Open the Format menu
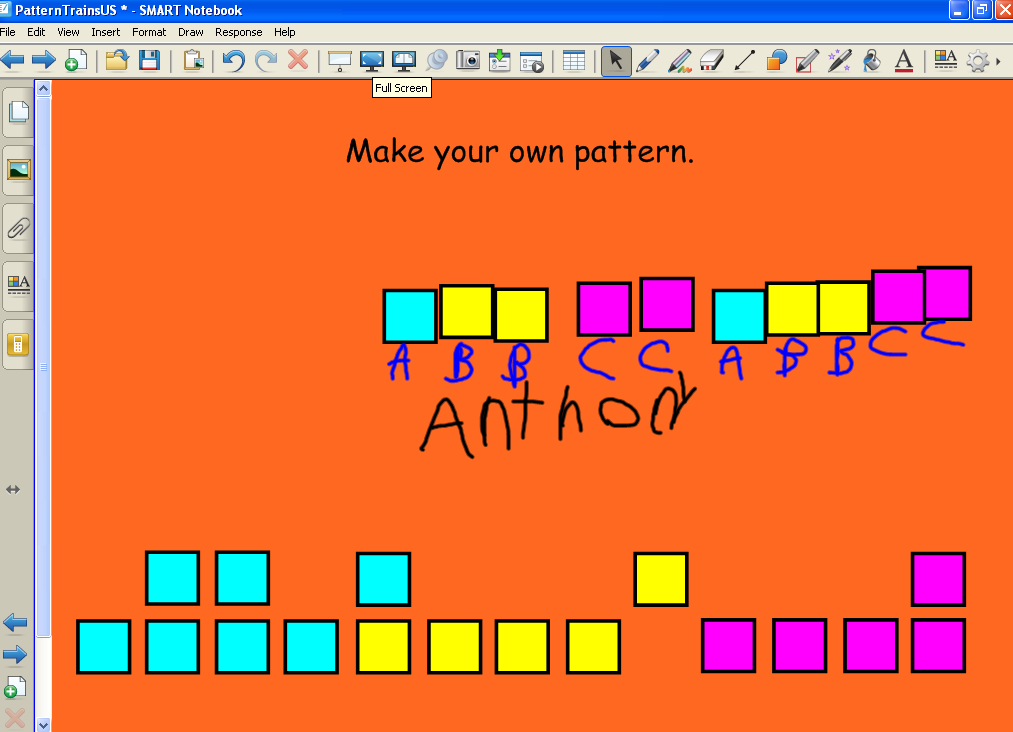Viewport: 1013px width, 732px height. (149, 32)
